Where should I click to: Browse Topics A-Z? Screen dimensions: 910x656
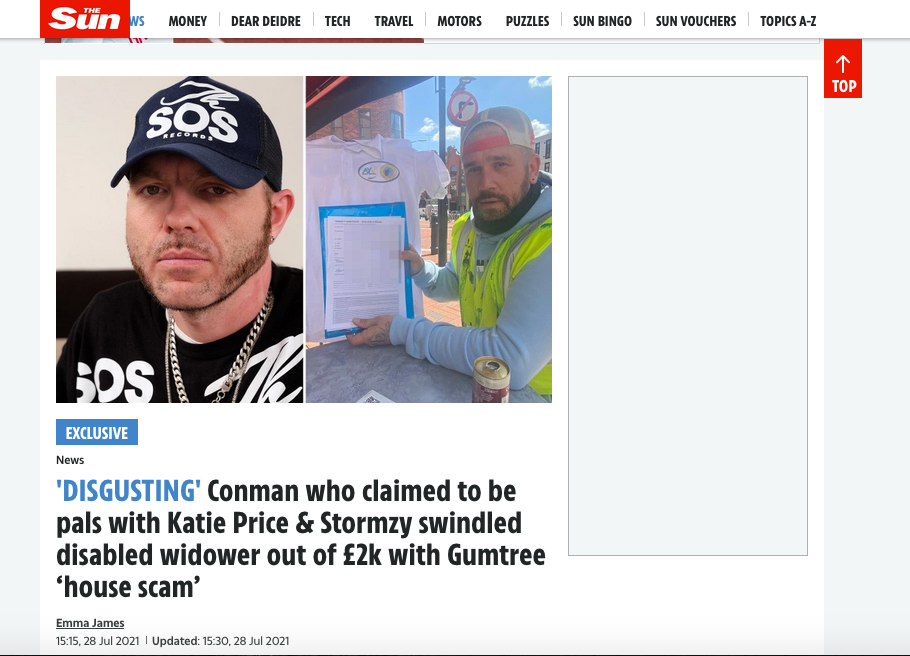pyautogui.click(x=788, y=21)
